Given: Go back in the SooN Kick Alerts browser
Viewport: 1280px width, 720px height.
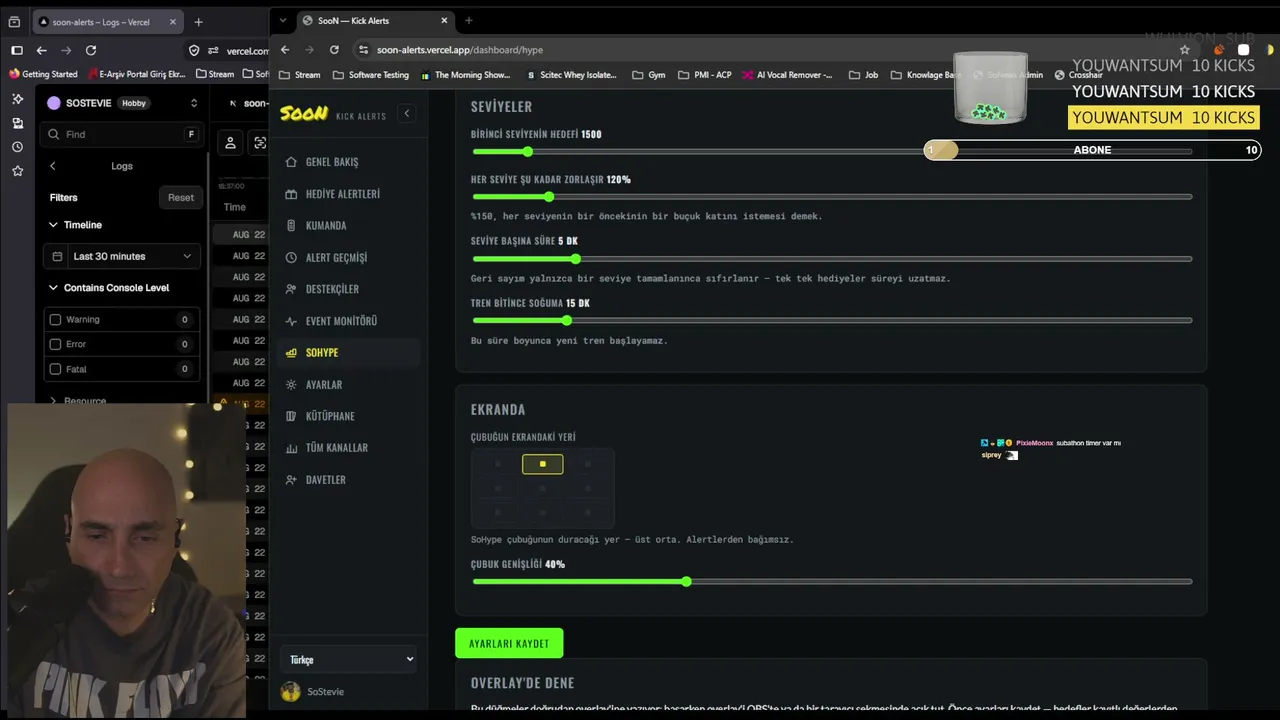Looking at the screenshot, I should pos(285,50).
